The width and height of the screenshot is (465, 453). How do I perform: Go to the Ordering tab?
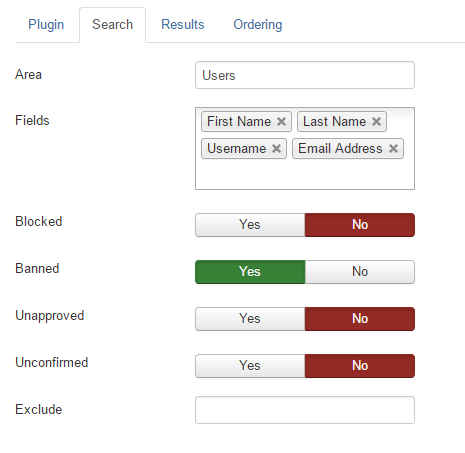click(258, 25)
